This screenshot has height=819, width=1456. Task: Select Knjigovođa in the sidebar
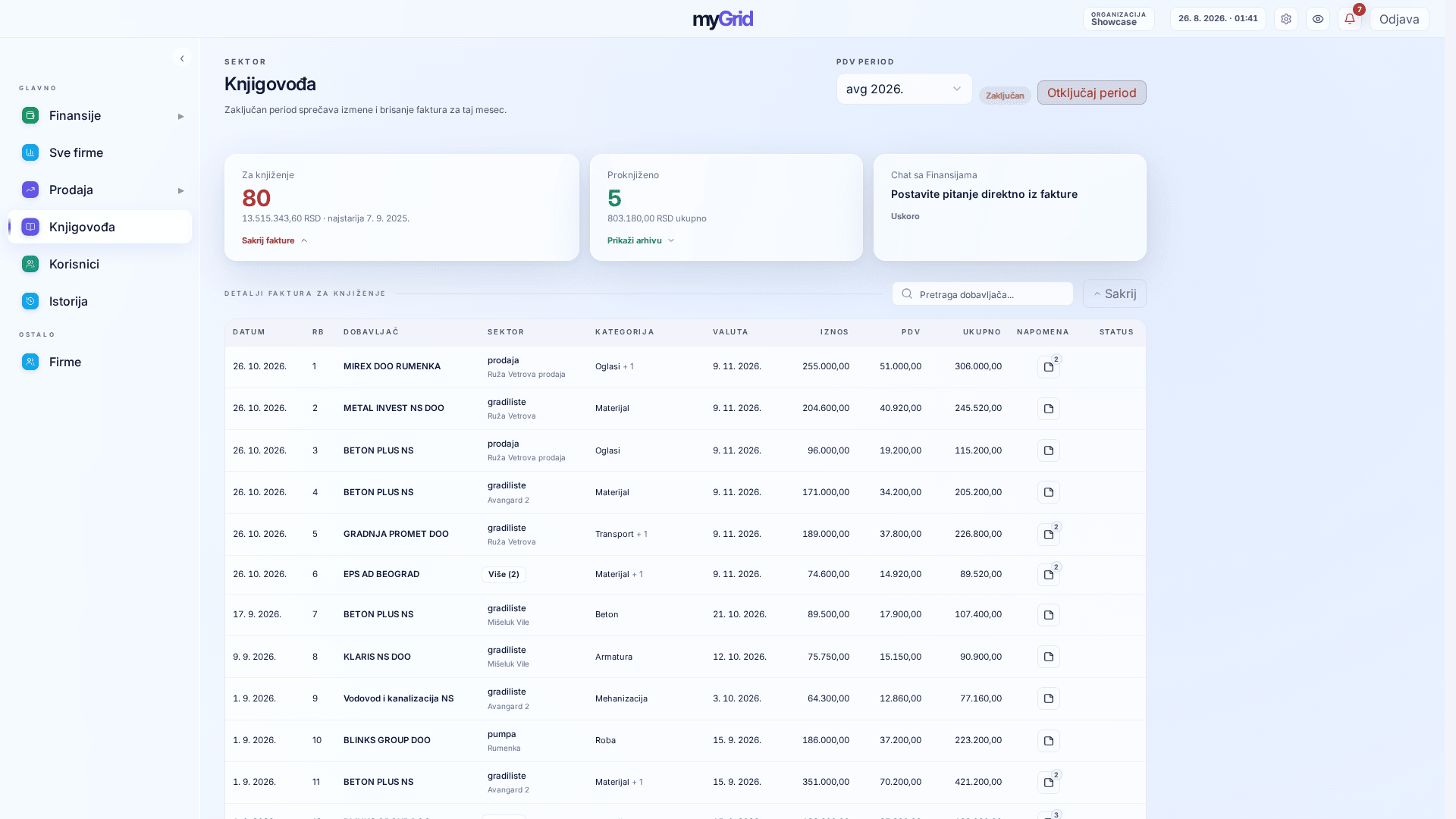click(x=100, y=227)
